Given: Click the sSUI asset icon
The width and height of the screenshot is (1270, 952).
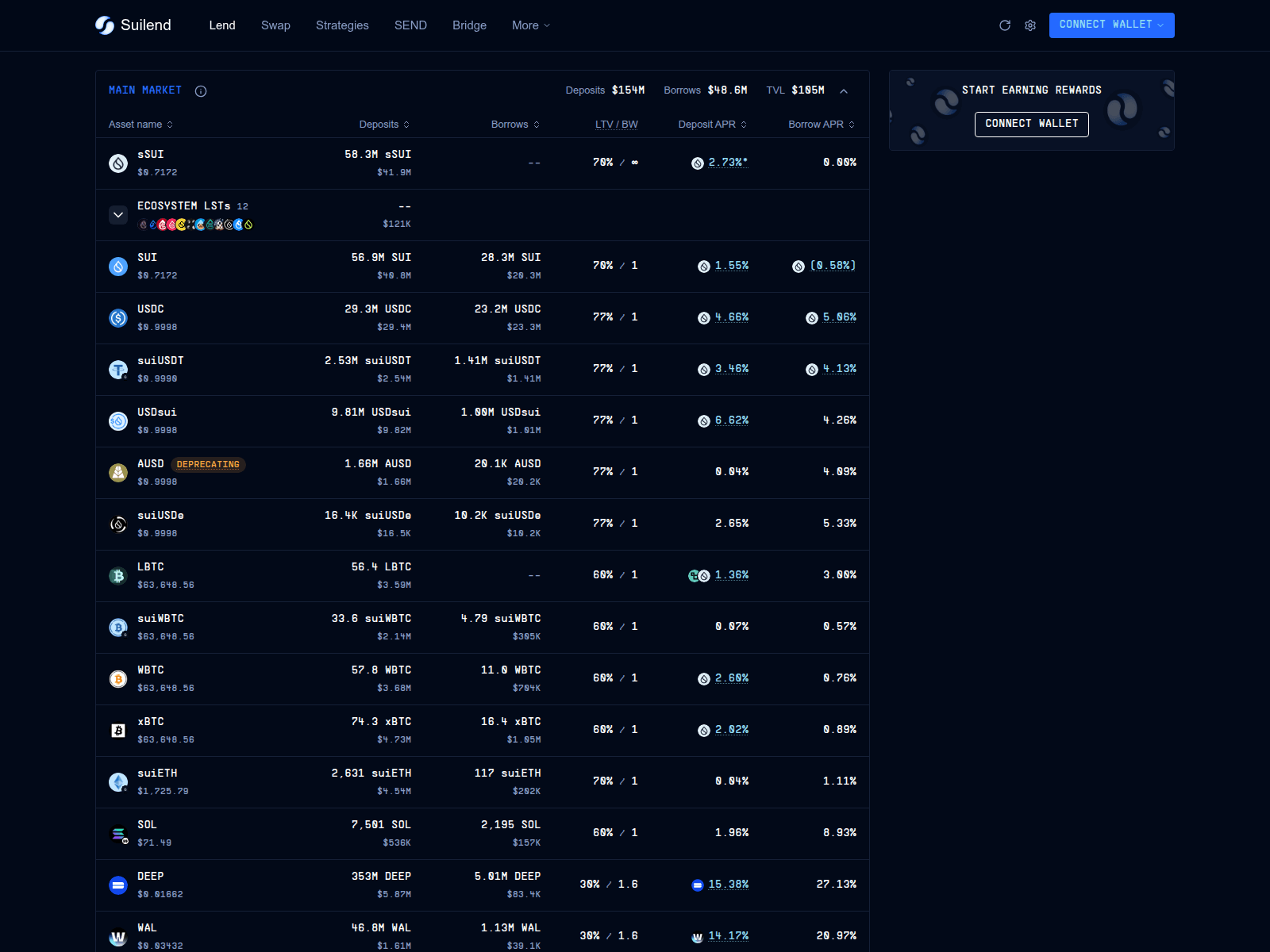Looking at the screenshot, I should click(118, 163).
